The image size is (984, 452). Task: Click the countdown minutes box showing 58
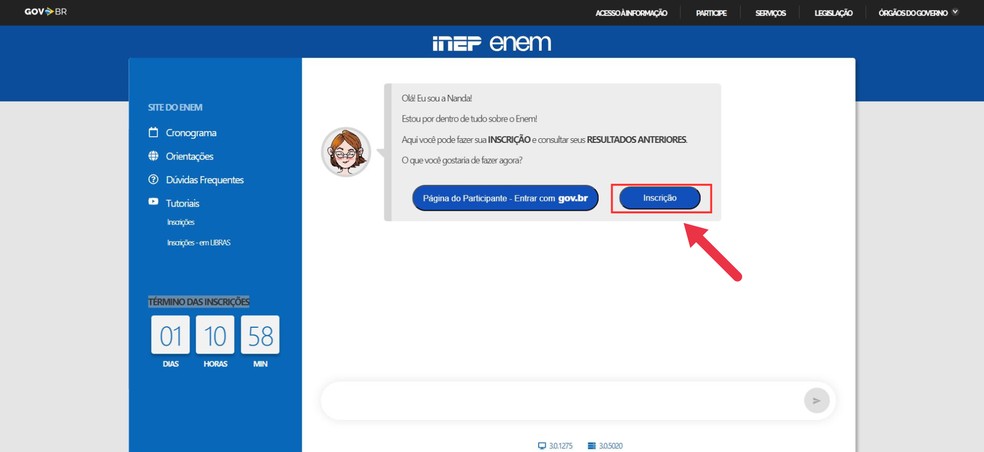(260, 335)
